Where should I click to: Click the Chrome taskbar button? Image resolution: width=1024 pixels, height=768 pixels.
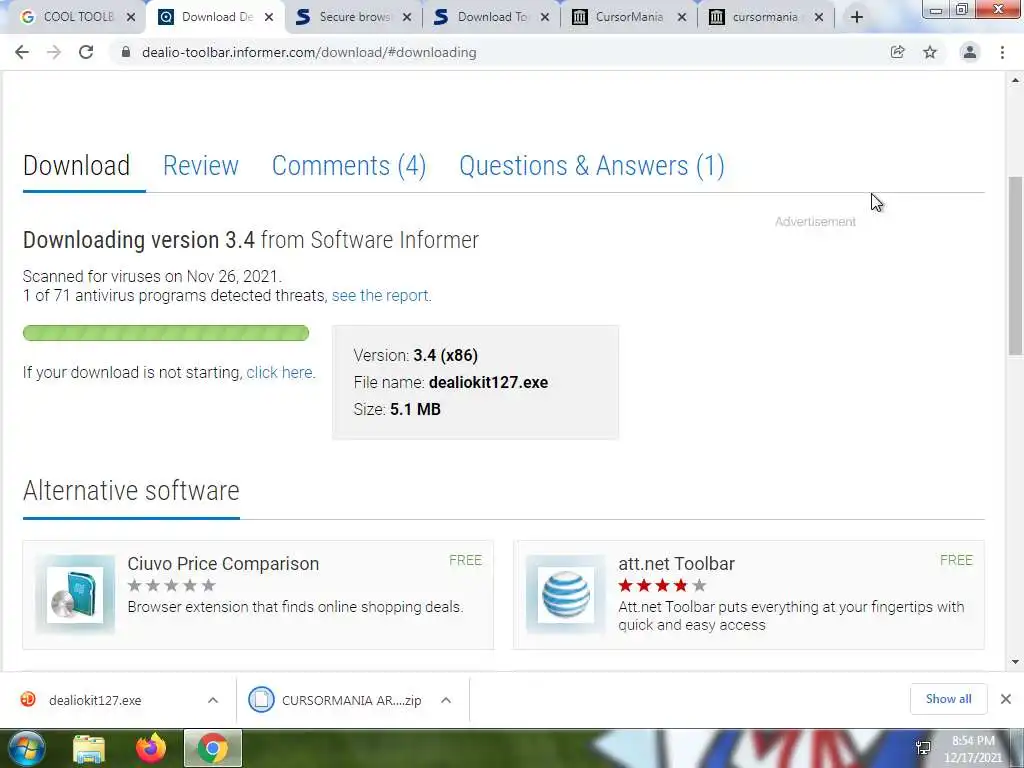tap(213, 748)
